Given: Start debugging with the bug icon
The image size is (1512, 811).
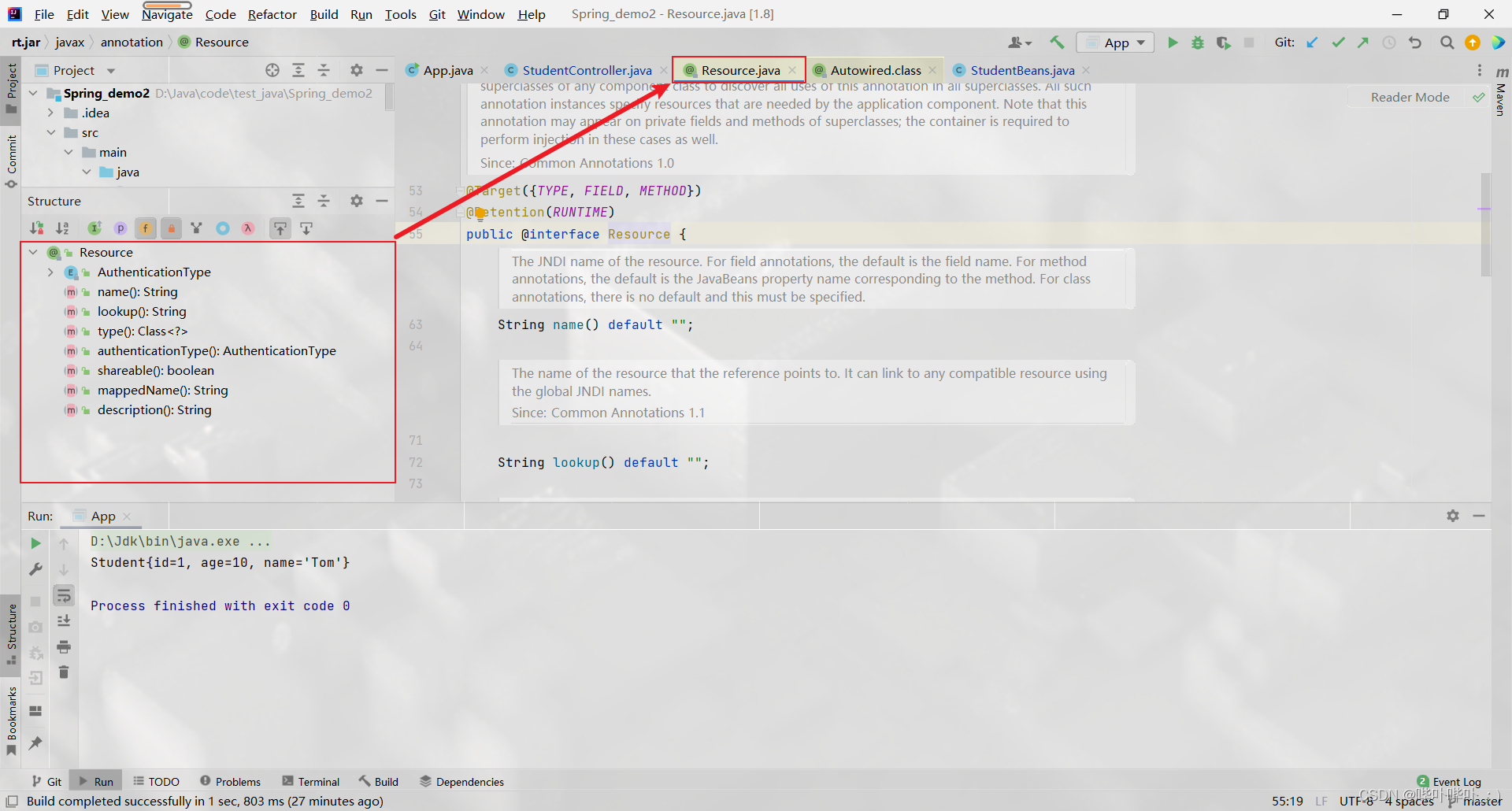Looking at the screenshot, I should point(1198,43).
